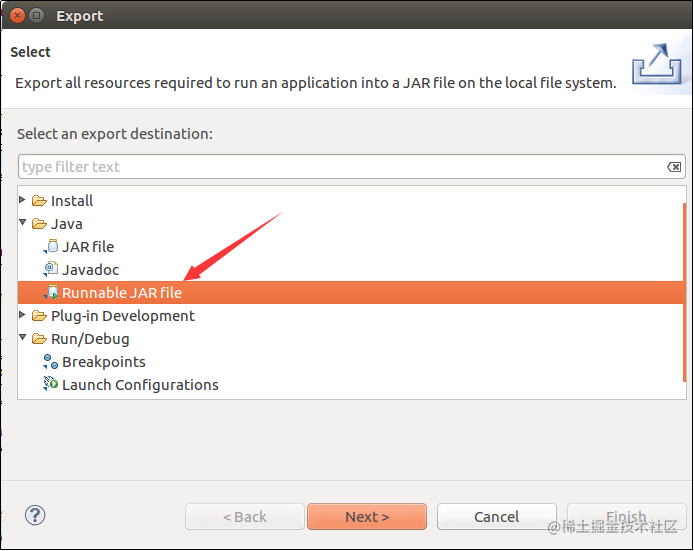Open help with the question mark icon
This screenshot has width=694, height=551.
click(x=35, y=515)
